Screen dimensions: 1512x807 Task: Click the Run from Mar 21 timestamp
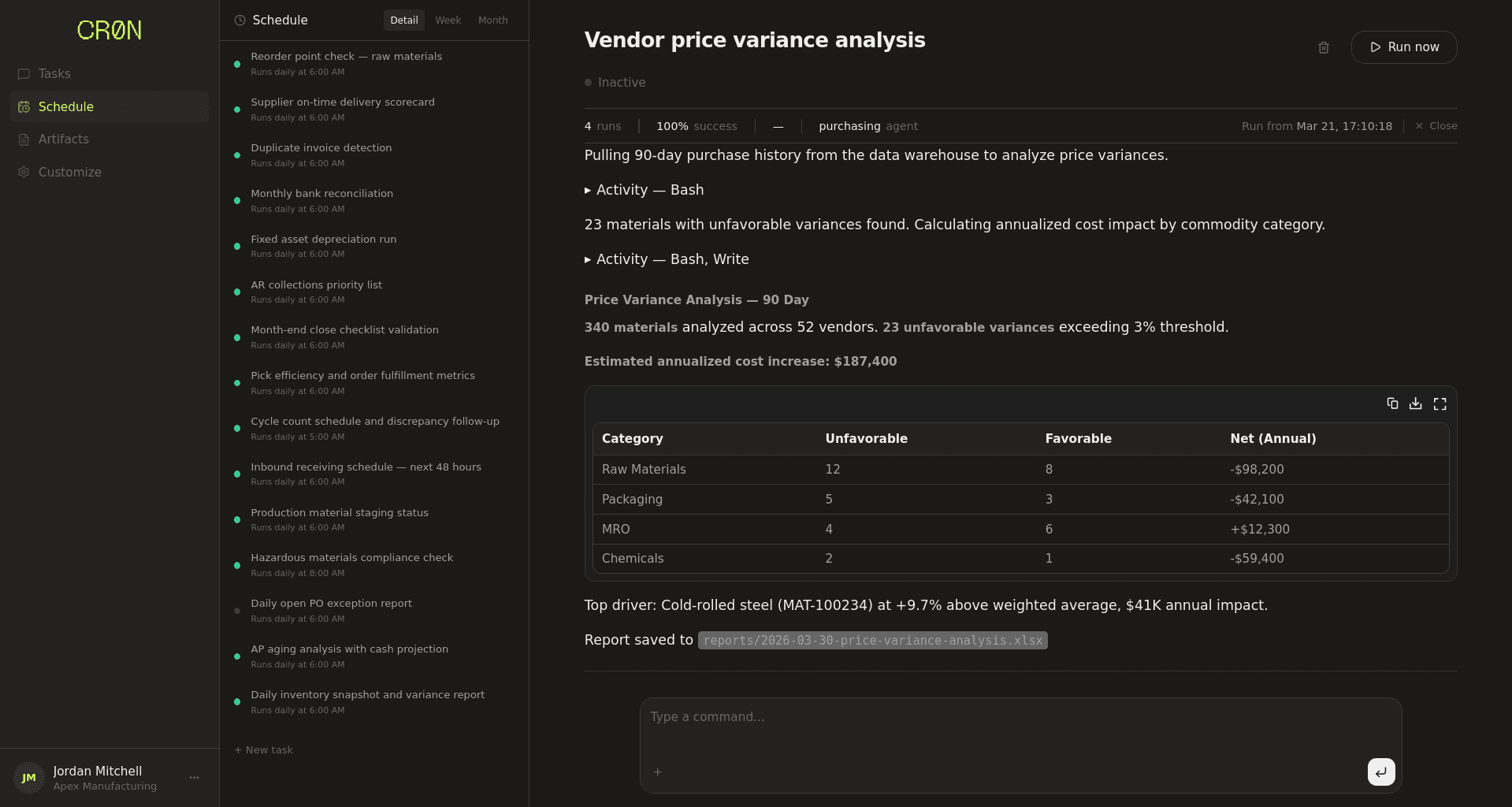(1317, 126)
